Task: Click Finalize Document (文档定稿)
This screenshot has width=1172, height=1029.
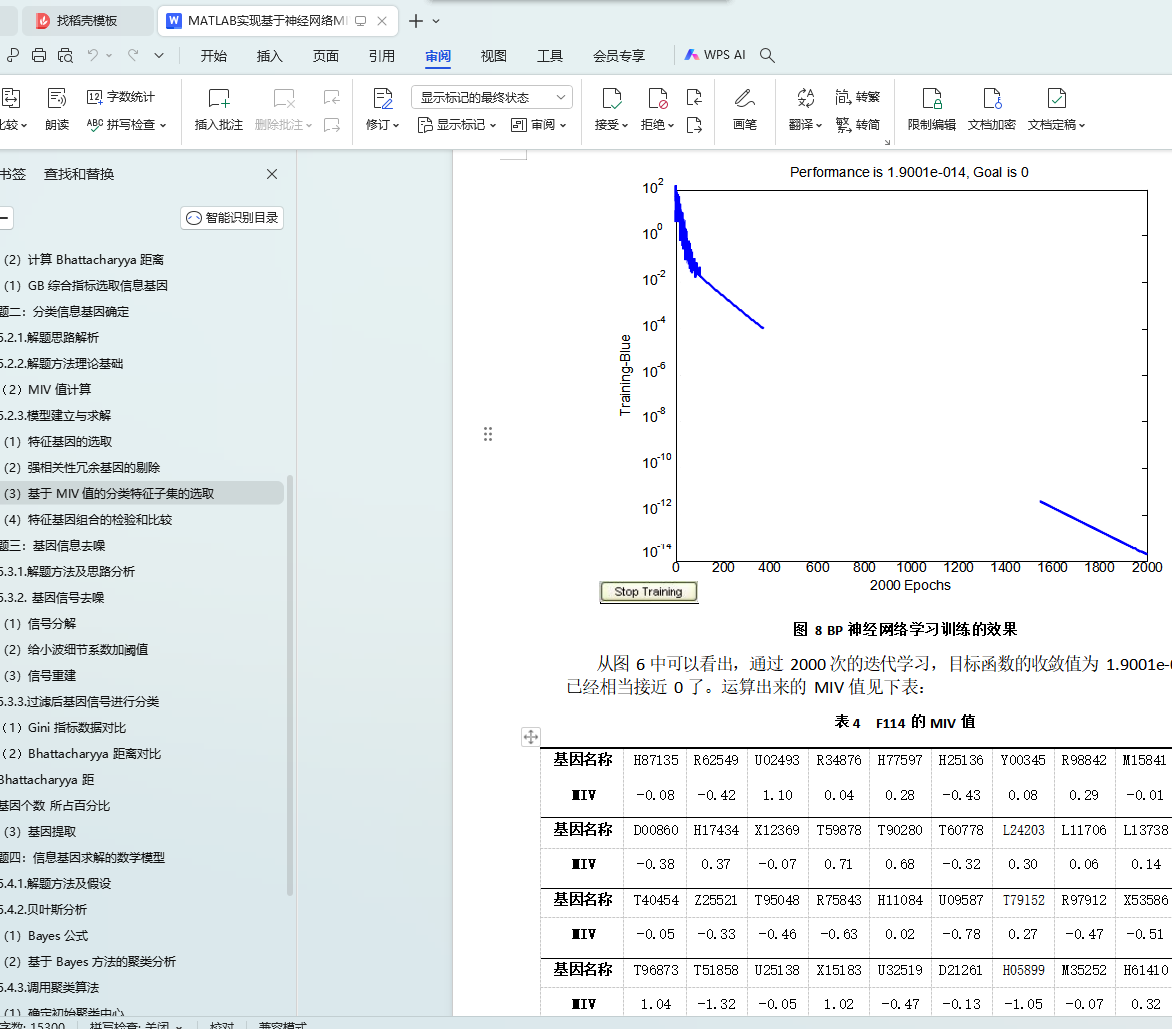Action: (1055, 109)
